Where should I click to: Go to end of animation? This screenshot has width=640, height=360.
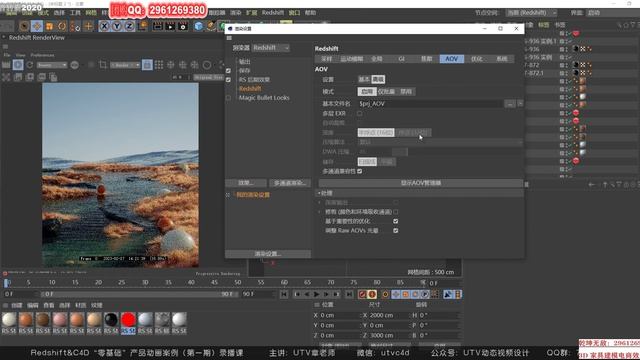pyautogui.click(x=349, y=294)
